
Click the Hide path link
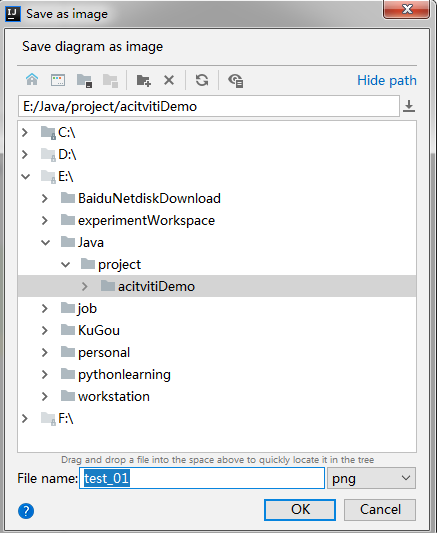[x=387, y=81]
